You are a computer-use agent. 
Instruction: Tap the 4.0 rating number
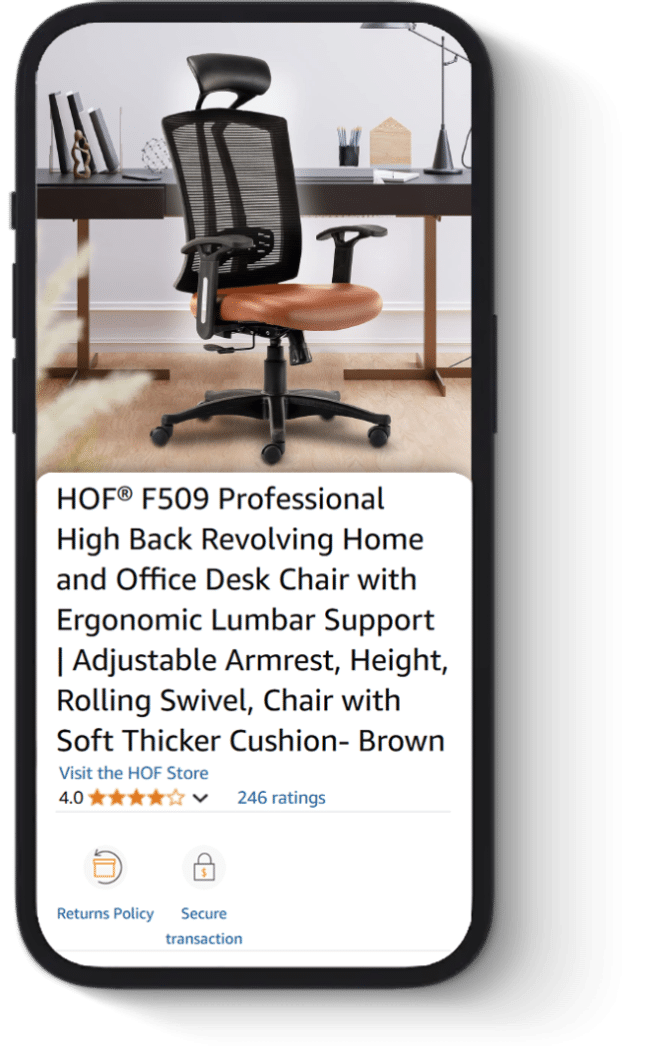[x=71, y=798]
